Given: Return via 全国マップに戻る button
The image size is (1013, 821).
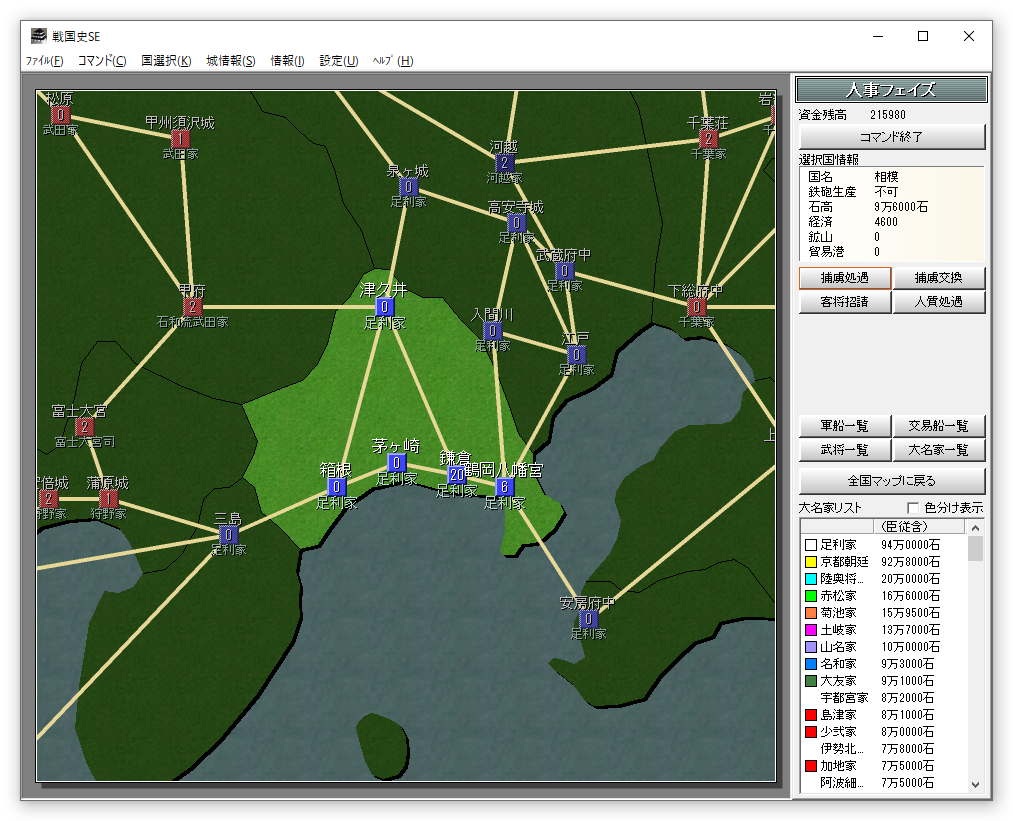Looking at the screenshot, I should [x=891, y=481].
